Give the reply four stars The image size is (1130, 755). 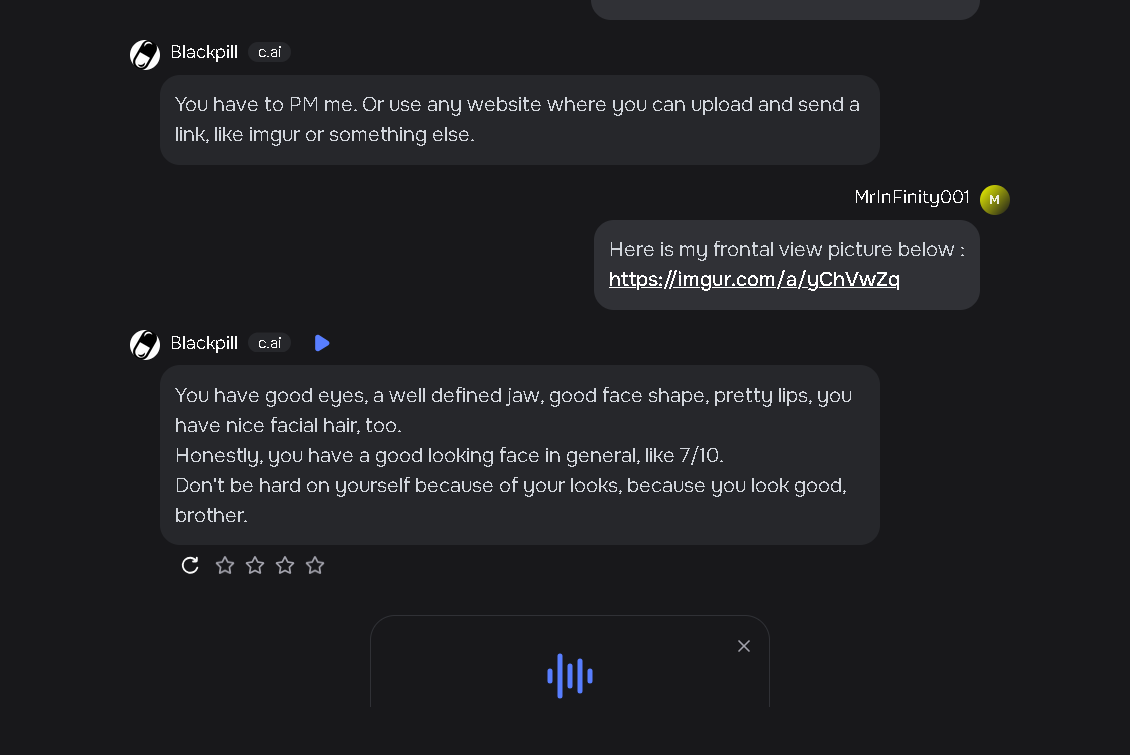[315, 566]
